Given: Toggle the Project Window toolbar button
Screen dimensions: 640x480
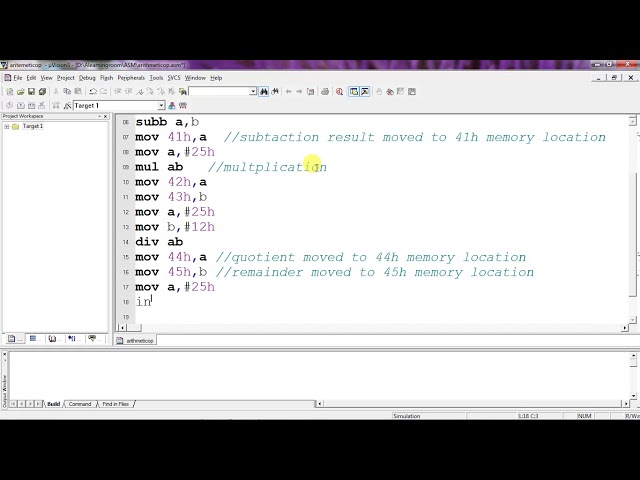Looking at the screenshot, I should coord(354,91).
